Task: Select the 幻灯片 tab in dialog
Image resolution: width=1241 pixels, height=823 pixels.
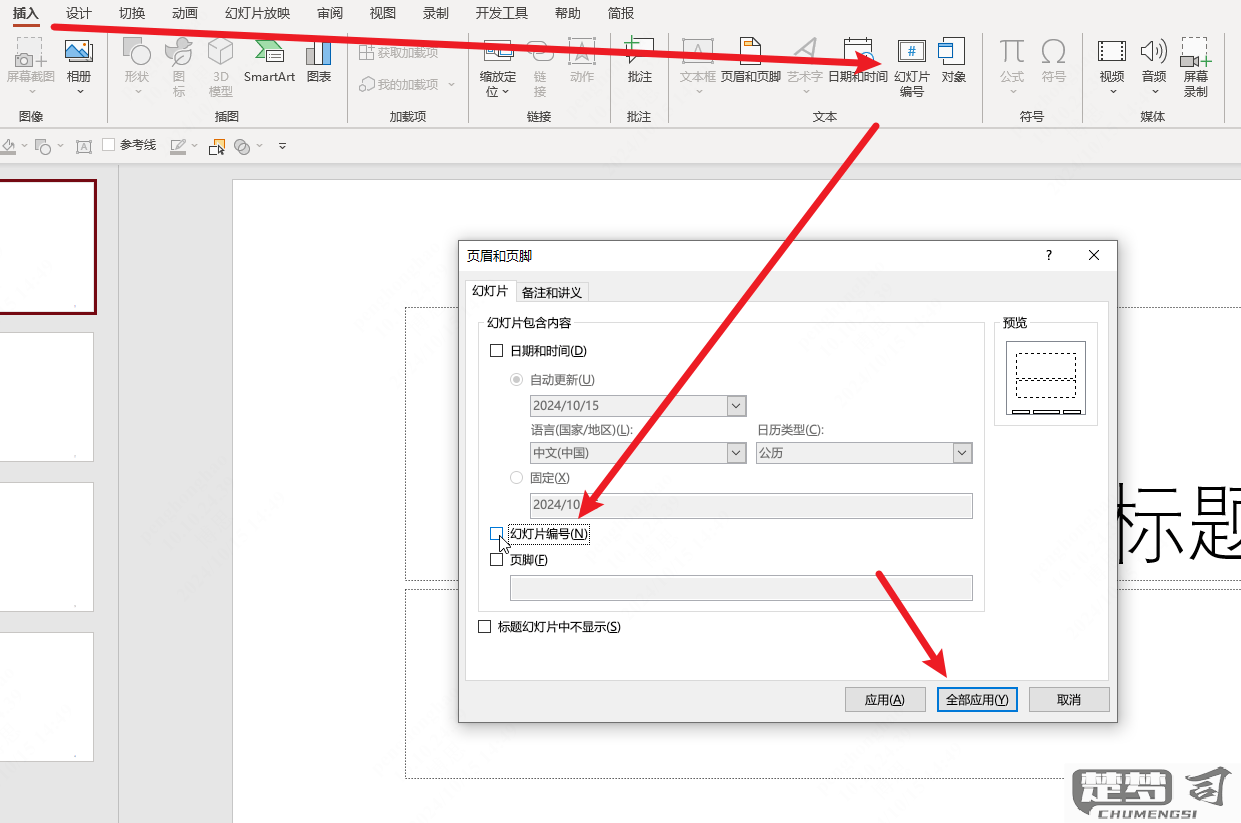Action: 490,291
